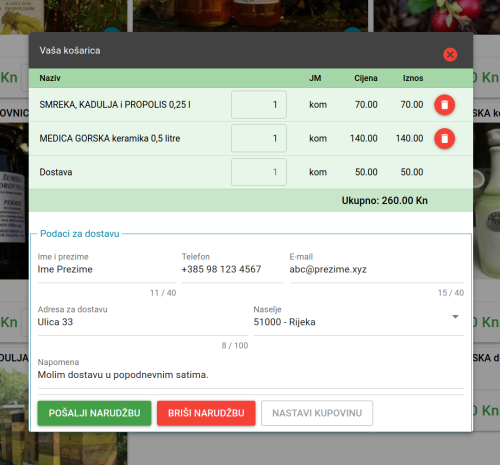Click NASTAVI KUPOVINU button
Image resolution: width=500 pixels, height=465 pixels.
317,413
